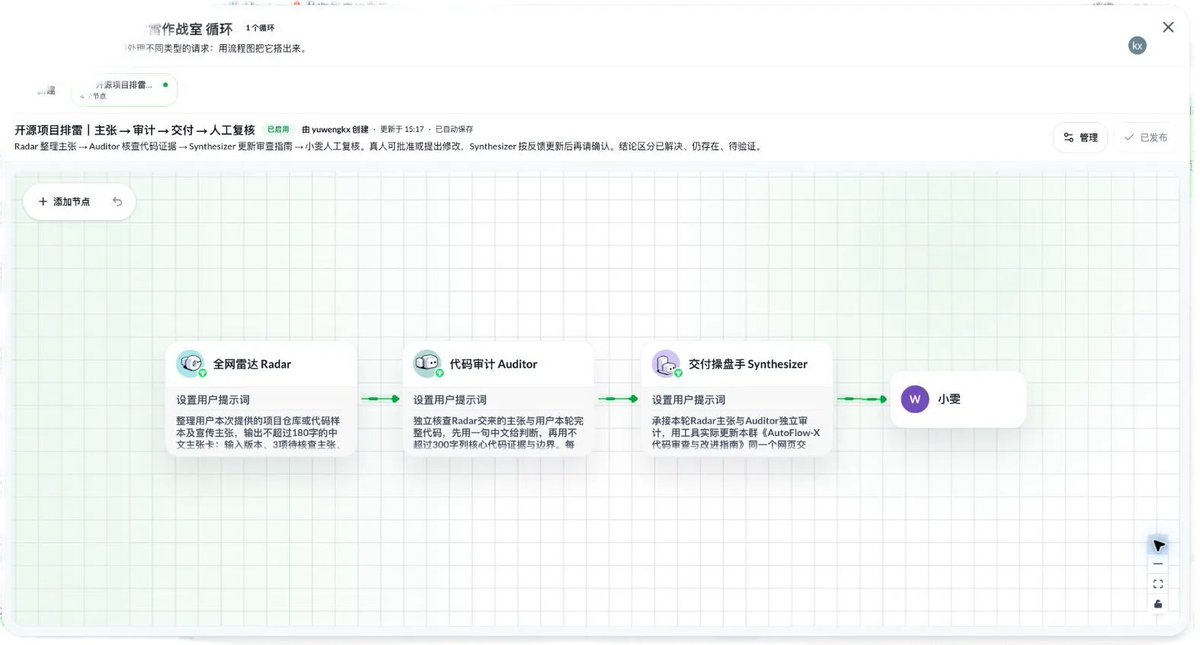Open the kx user avatar
Screen dimensions: 1200x645
(x=1137, y=45)
